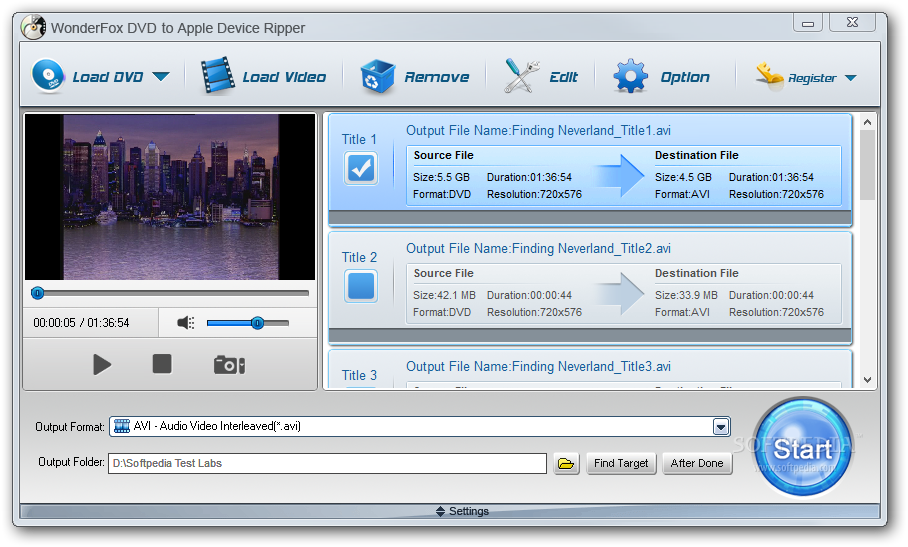Click the Find Target button
Screen dimensions: 908x547
point(621,464)
